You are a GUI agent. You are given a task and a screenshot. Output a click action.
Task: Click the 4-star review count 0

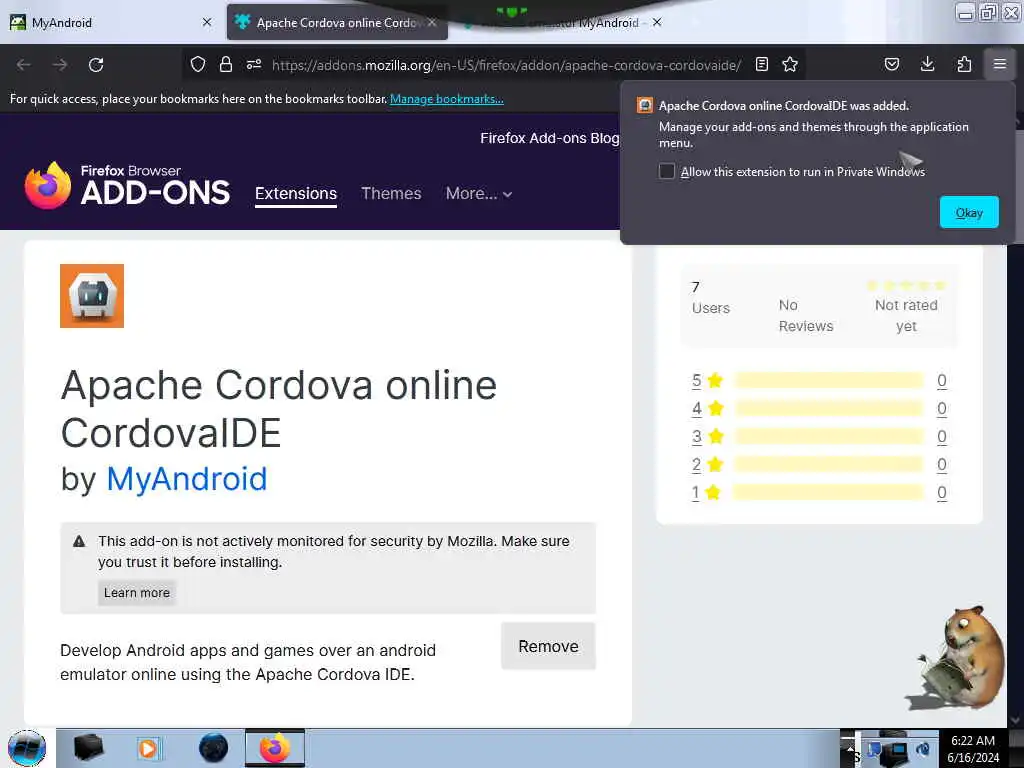(942, 408)
